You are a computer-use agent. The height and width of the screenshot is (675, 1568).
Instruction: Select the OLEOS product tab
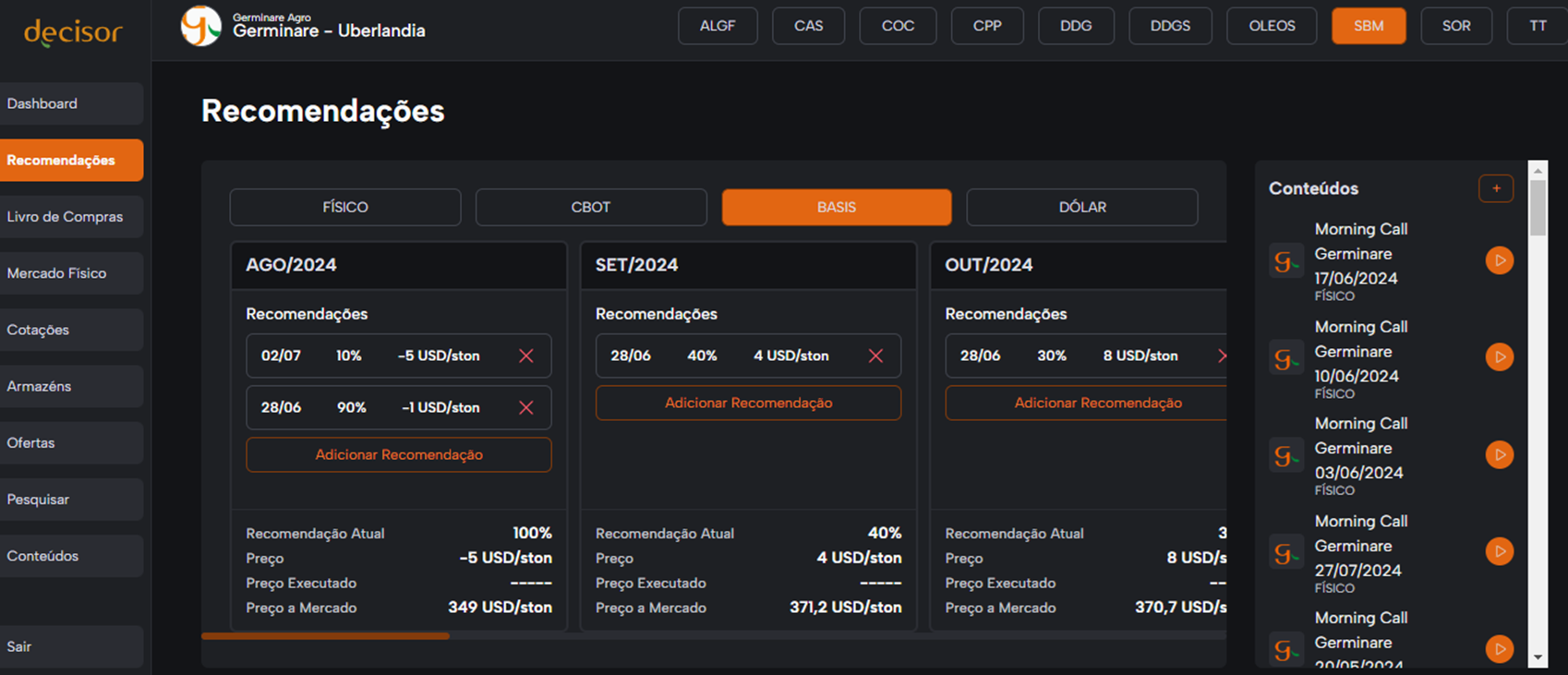point(1272,26)
